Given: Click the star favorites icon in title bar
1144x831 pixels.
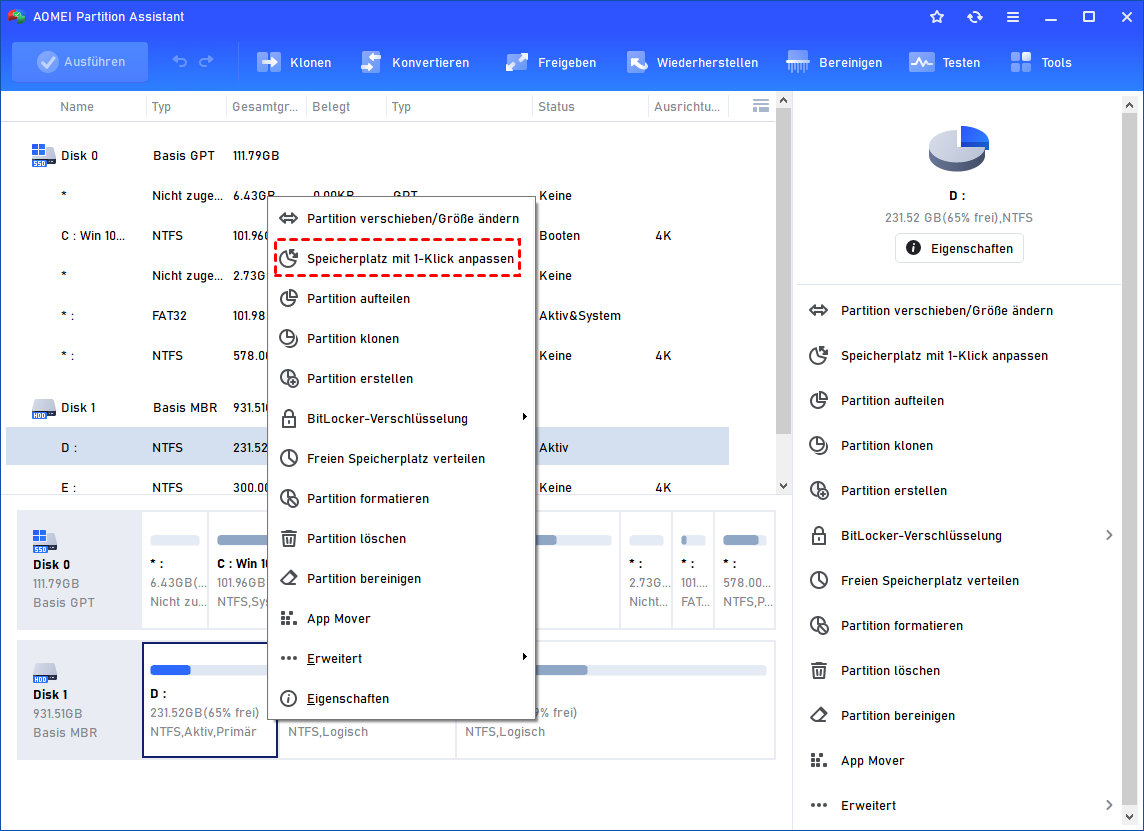Looking at the screenshot, I should [x=937, y=17].
